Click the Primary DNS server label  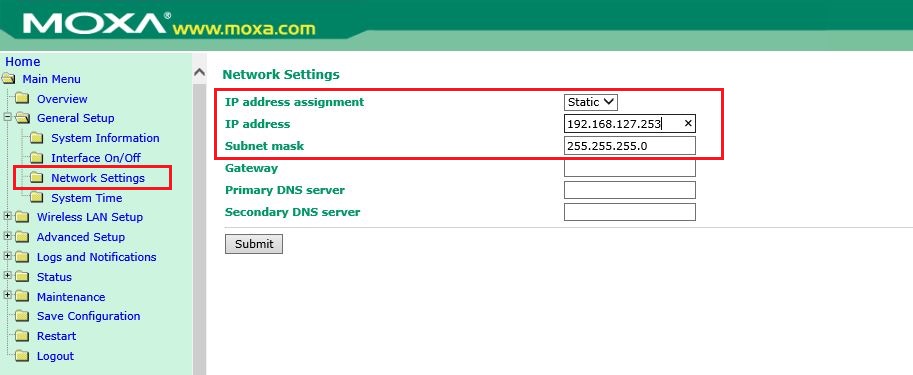[285, 190]
